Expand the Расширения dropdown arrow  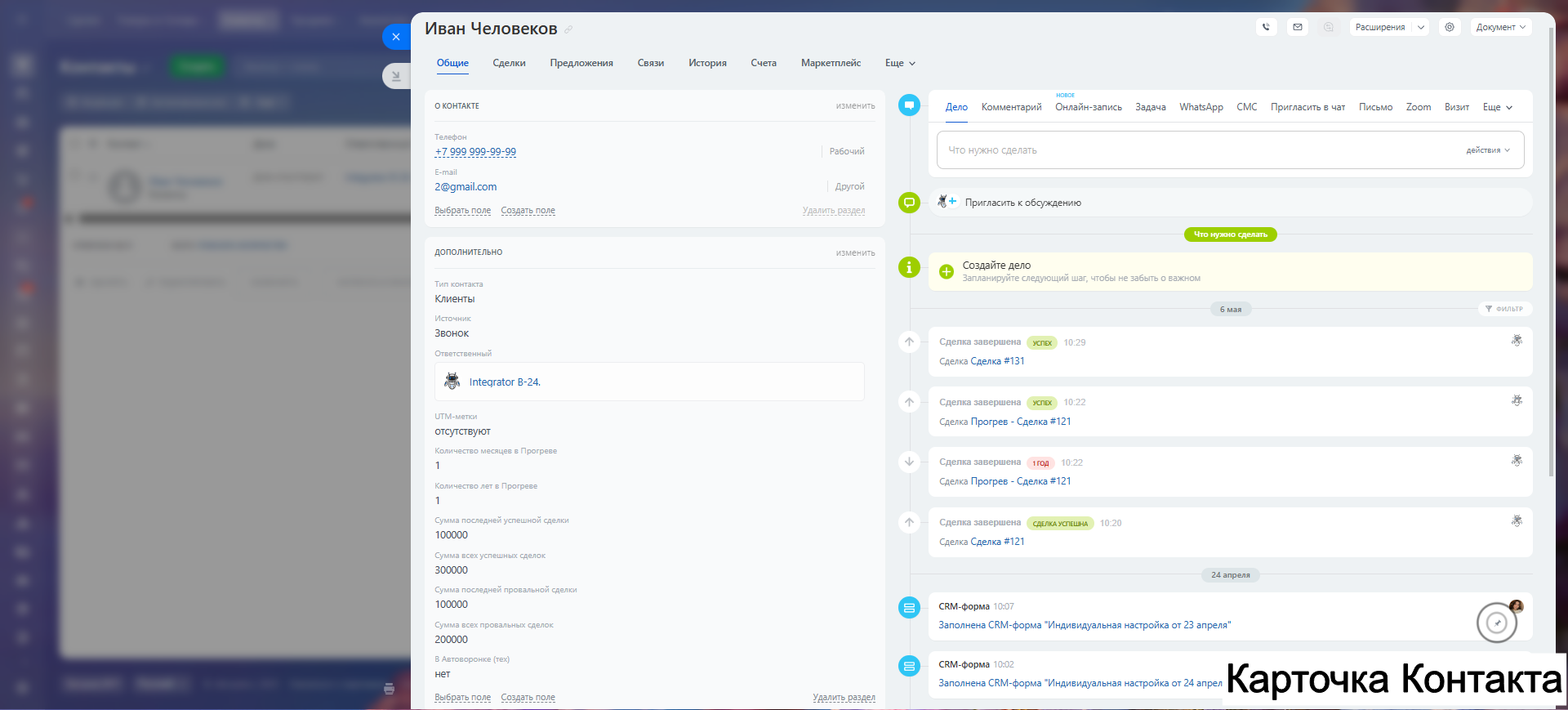pos(1421,27)
